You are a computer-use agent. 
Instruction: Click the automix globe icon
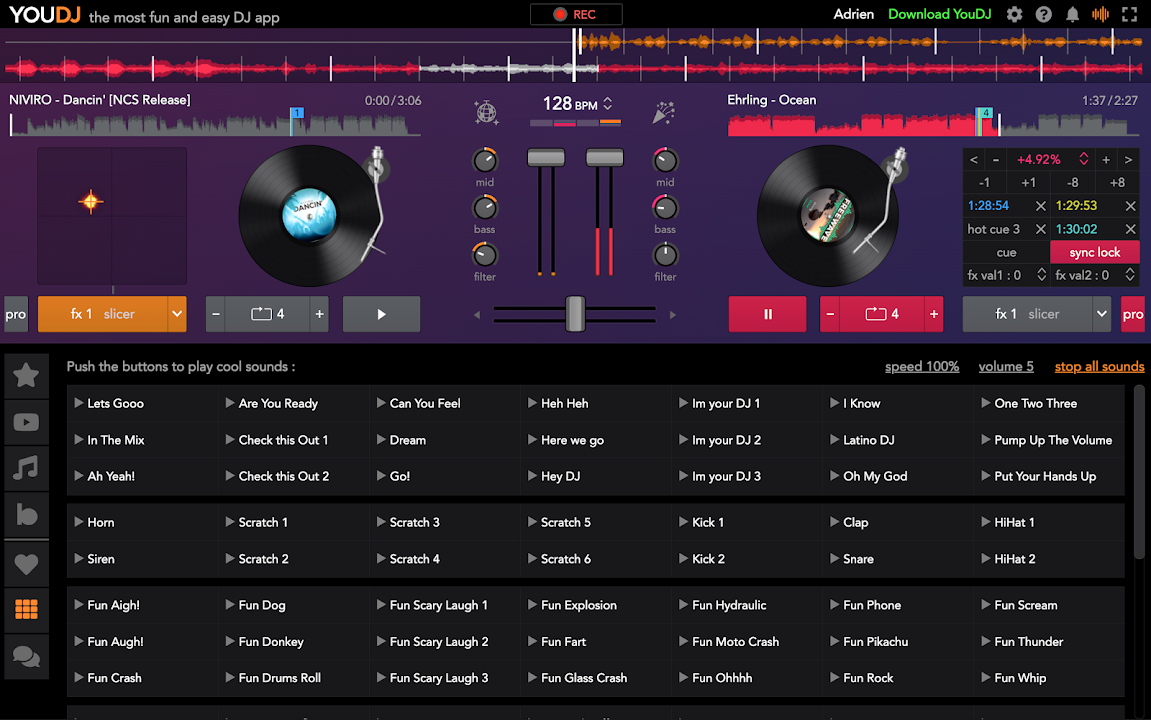point(486,112)
